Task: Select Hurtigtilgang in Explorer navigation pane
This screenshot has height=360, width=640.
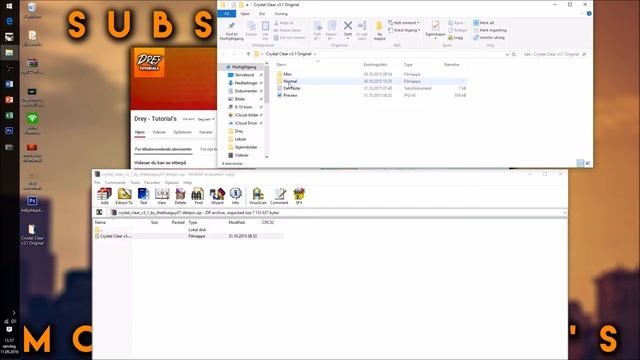Action: tap(244, 67)
